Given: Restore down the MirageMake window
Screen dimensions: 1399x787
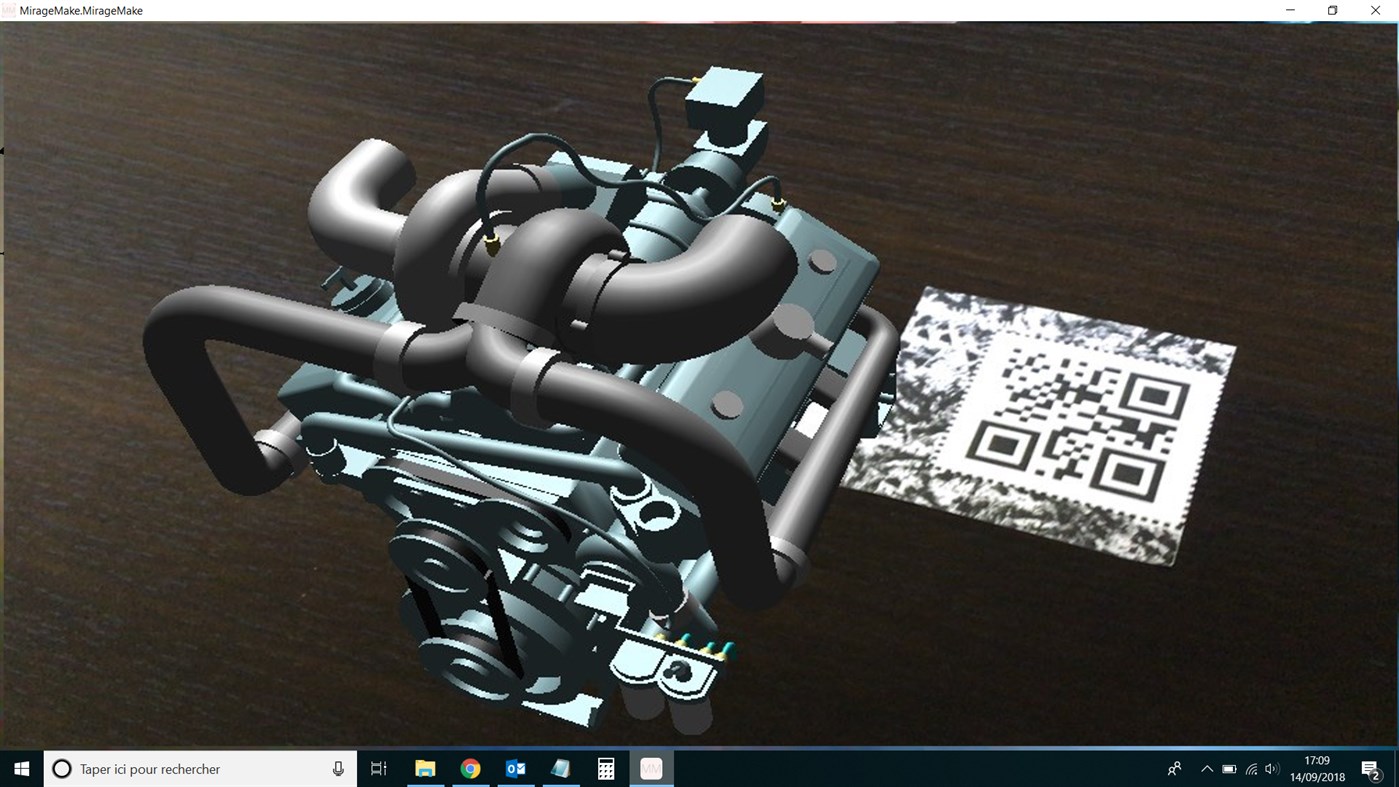Looking at the screenshot, I should pos(1332,10).
